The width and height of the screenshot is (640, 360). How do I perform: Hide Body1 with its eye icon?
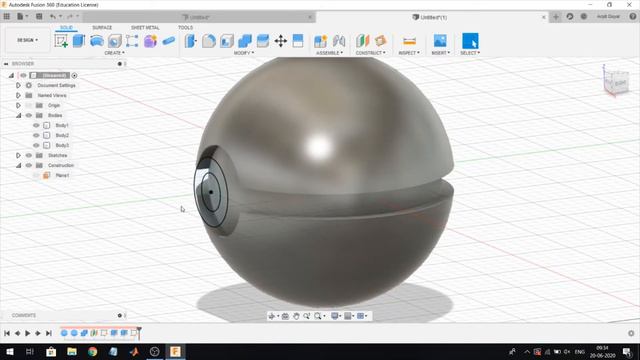(x=36, y=125)
